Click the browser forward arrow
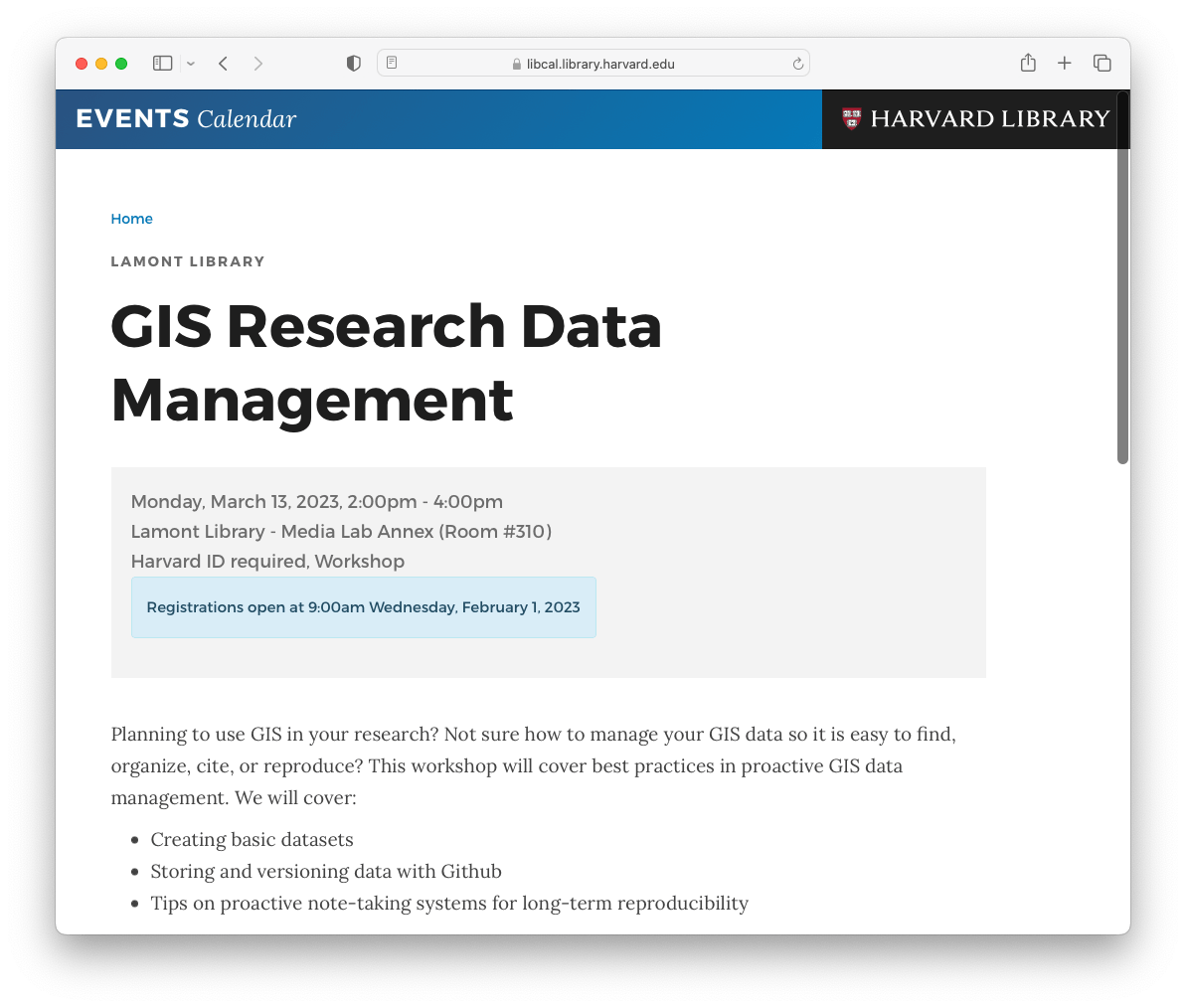Screen dimensions: 1186x1008 [x=258, y=63]
